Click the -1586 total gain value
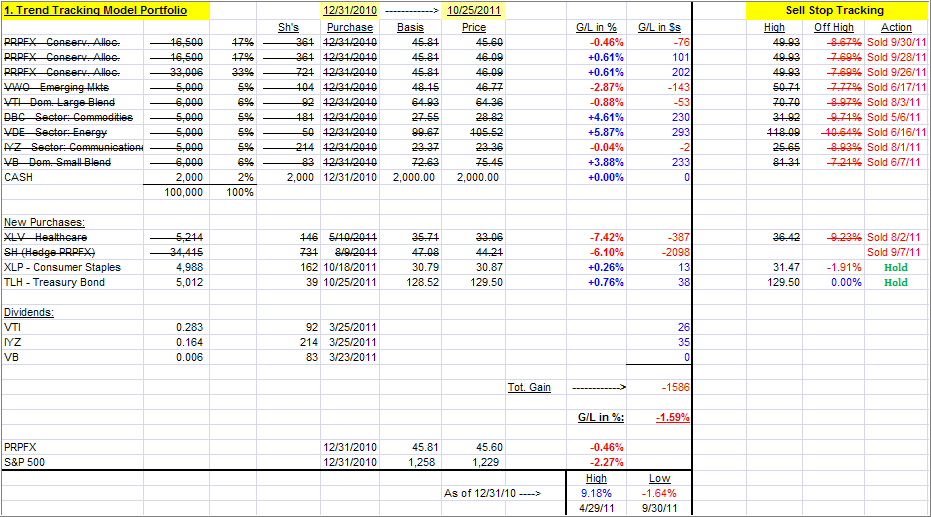The width and height of the screenshot is (931, 517). tap(676, 388)
